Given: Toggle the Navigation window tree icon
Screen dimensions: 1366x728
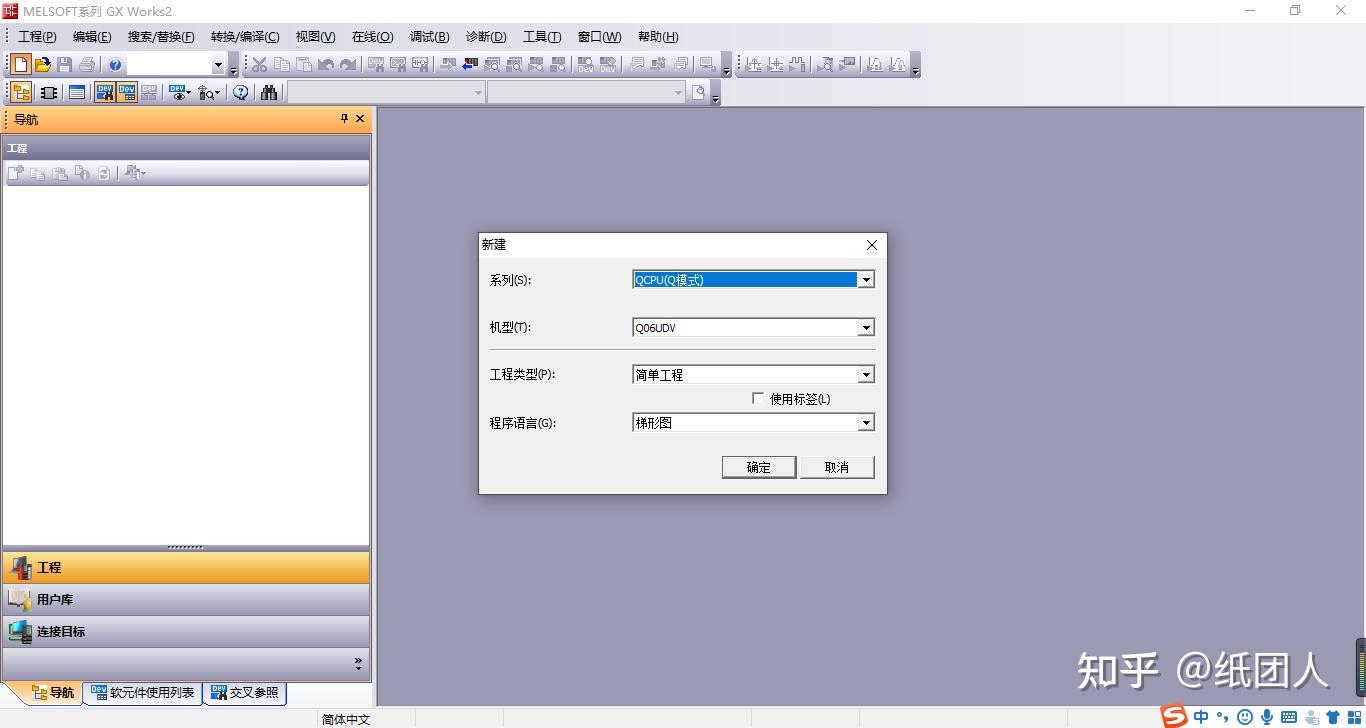Looking at the screenshot, I should (x=20, y=93).
